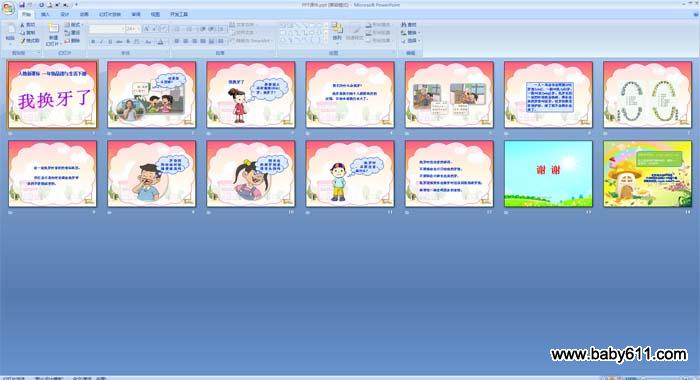Select the 谢谢 thank-you slide thumbnail
Viewport: 700px width, 380px height.
[x=548, y=174]
